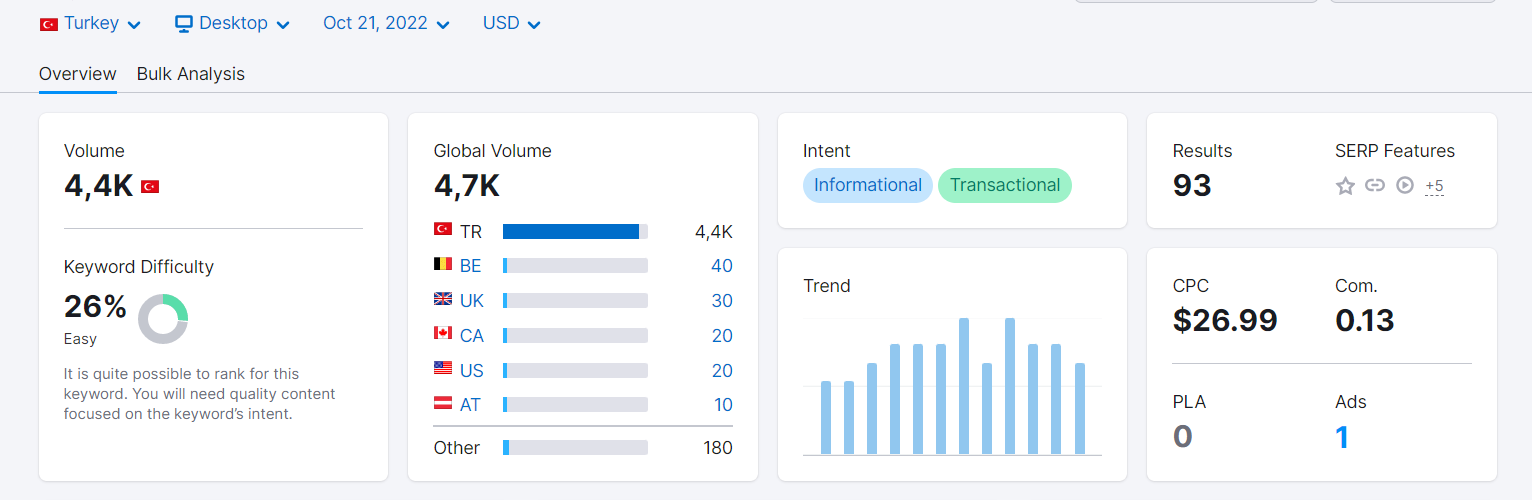Image resolution: width=1532 pixels, height=500 pixels.
Task: Switch to the Bulk Analysis tab
Action: tap(191, 74)
